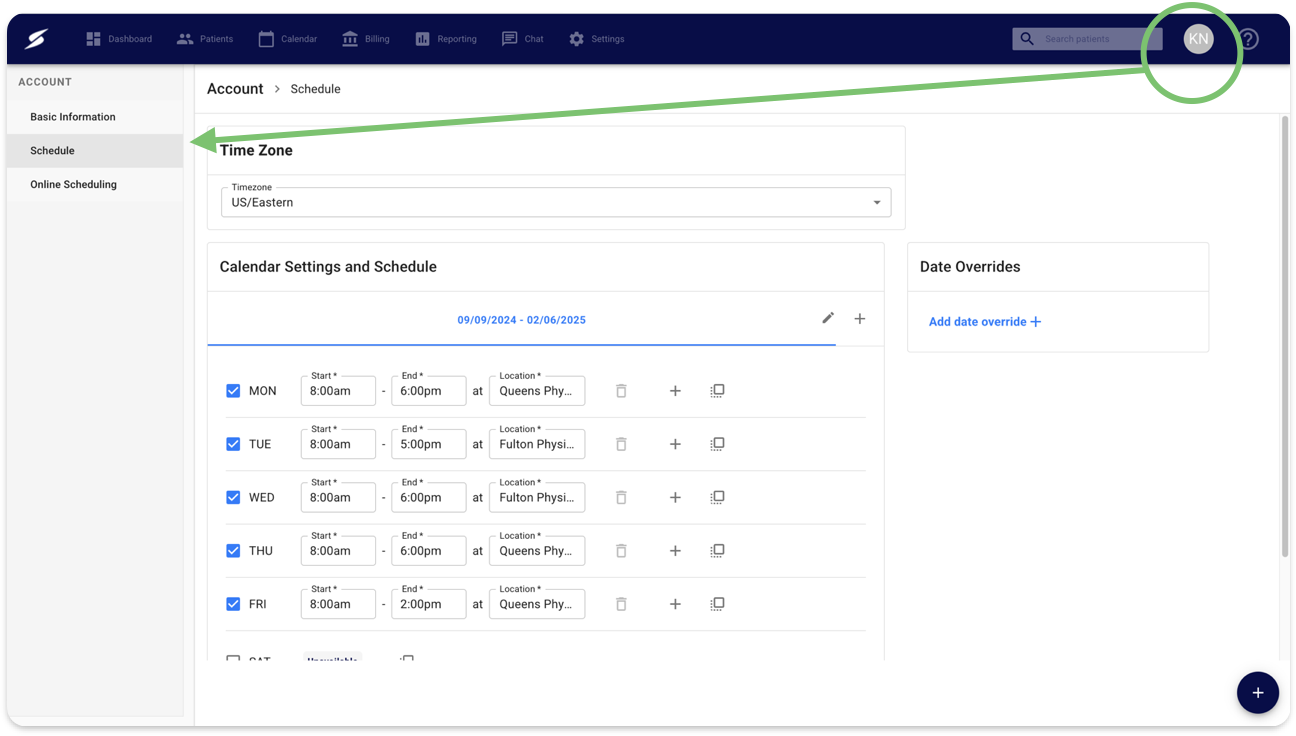Delete the Friday time slot
The width and height of the screenshot is (1296, 736).
621,604
